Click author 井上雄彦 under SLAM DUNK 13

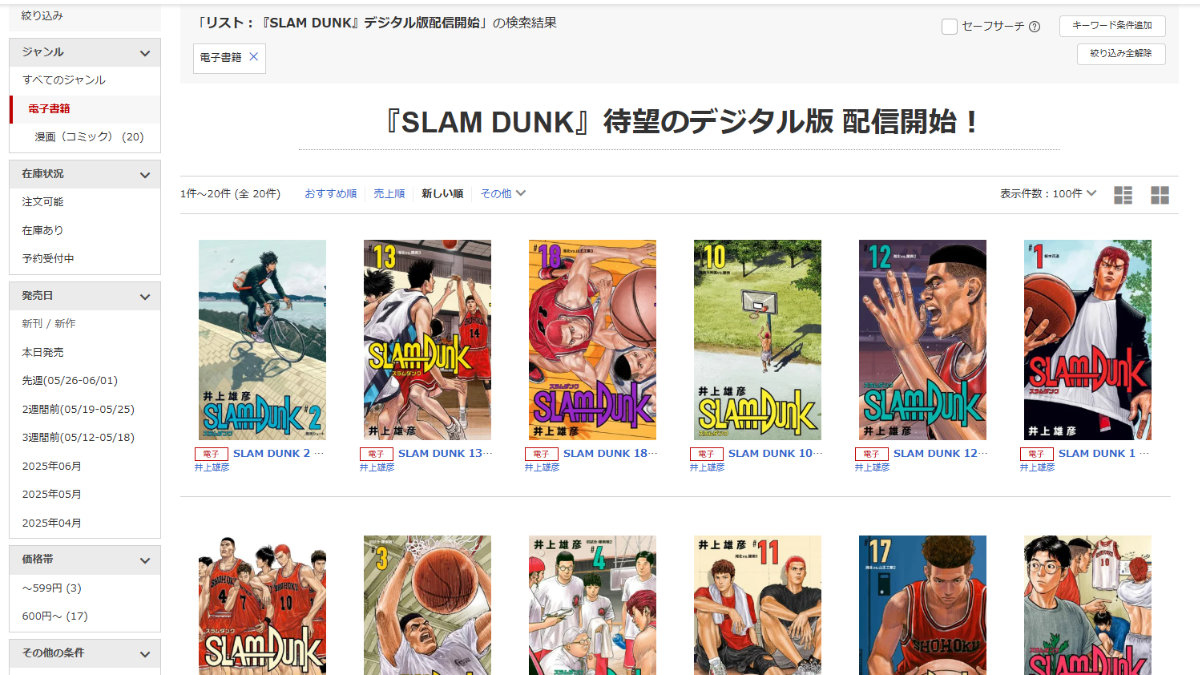click(377, 467)
